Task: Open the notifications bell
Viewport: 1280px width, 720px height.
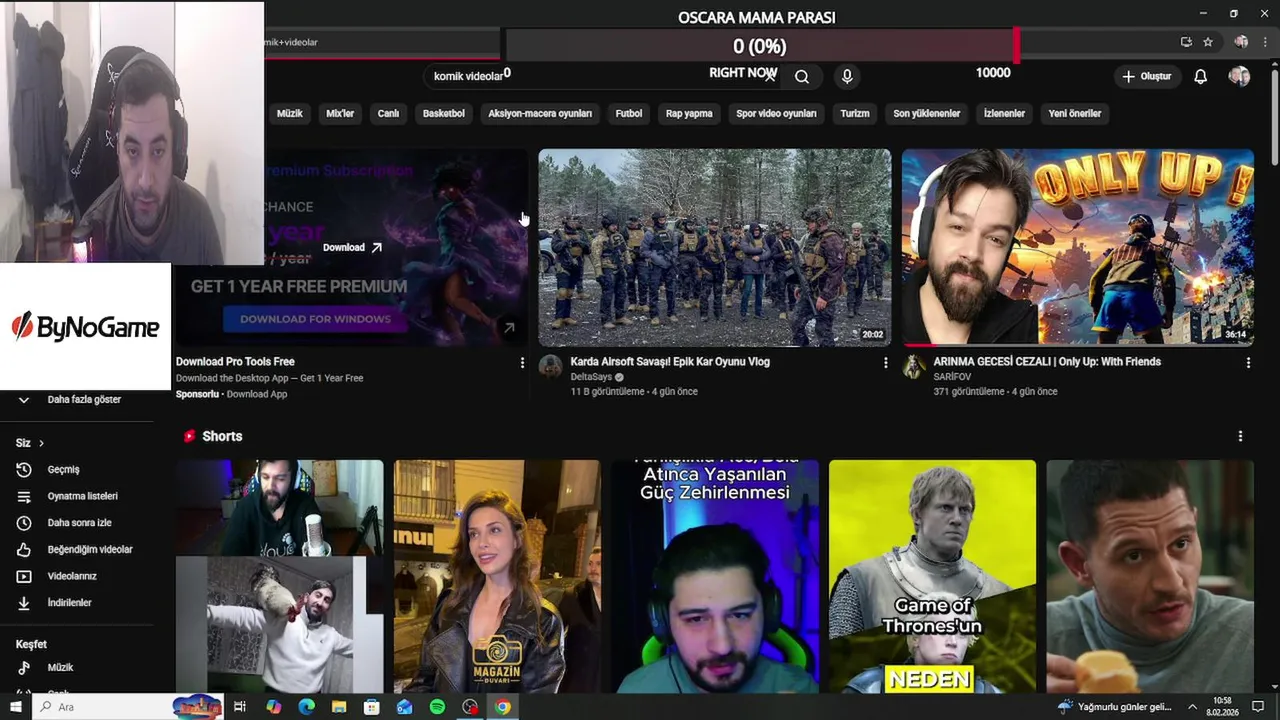Action: click(1201, 76)
